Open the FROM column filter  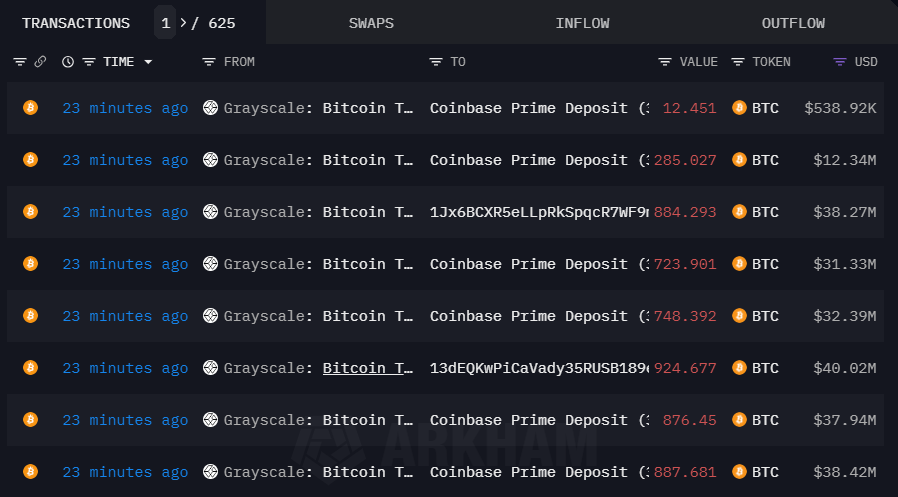(209, 62)
